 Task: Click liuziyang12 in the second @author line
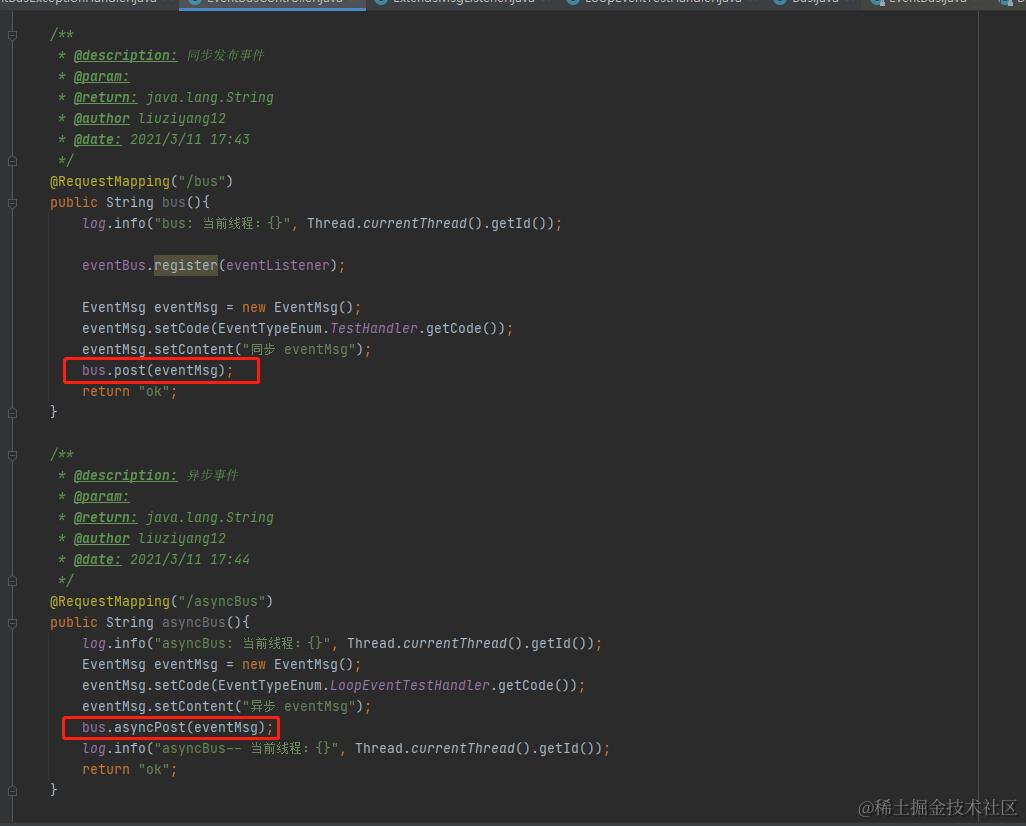click(x=182, y=539)
